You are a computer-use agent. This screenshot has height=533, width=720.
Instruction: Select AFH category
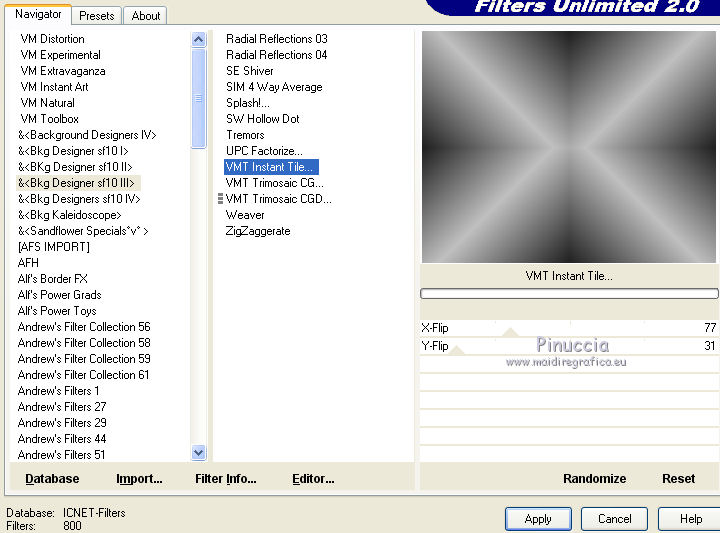(x=28, y=263)
